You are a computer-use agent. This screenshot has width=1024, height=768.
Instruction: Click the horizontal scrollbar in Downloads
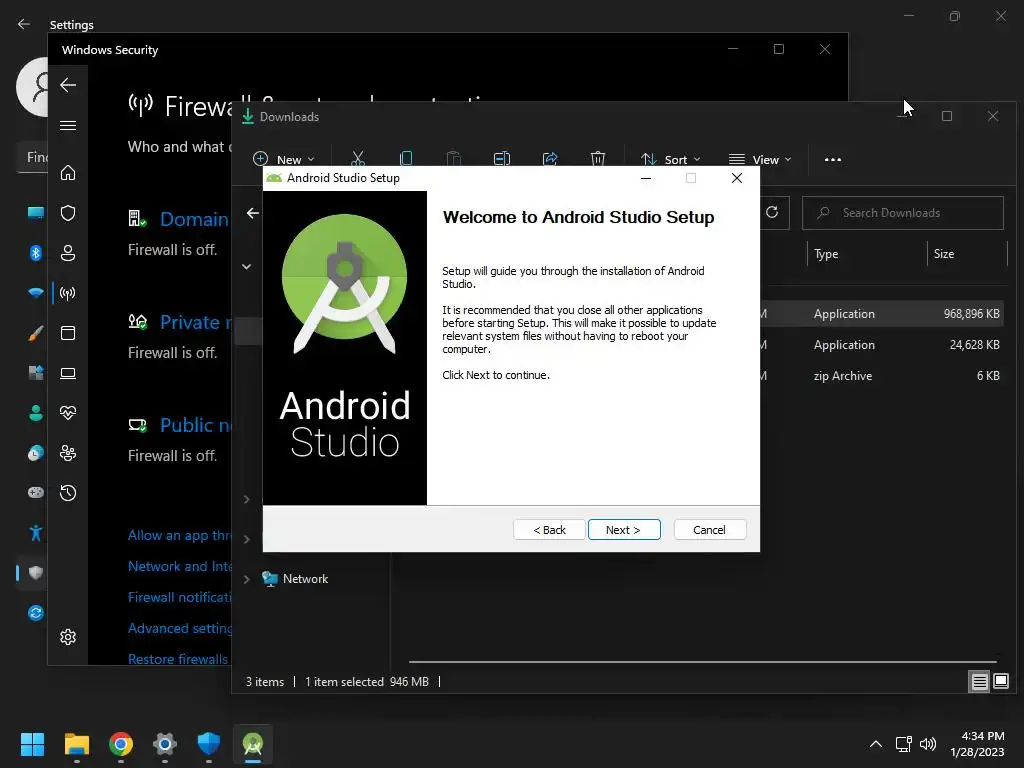pos(703,662)
